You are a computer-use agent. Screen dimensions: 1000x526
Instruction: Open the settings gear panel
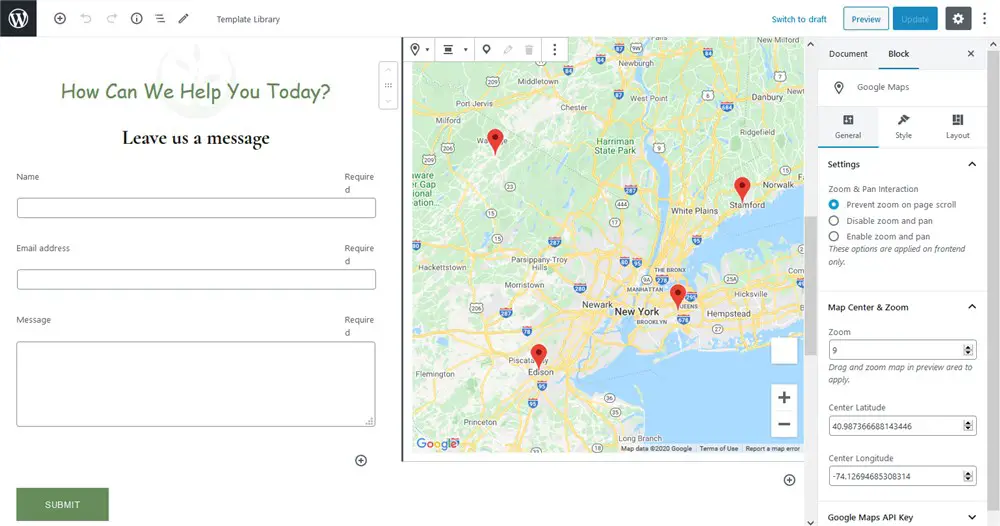[x=958, y=19]
